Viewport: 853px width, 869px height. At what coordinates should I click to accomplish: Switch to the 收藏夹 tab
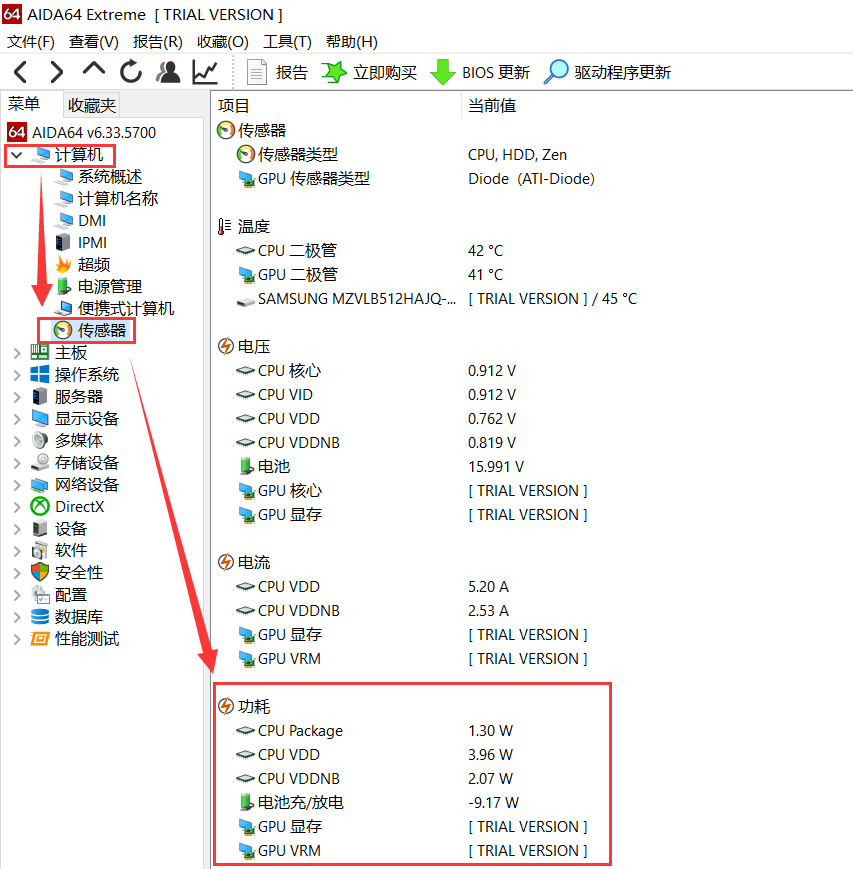tap(92, 105)
